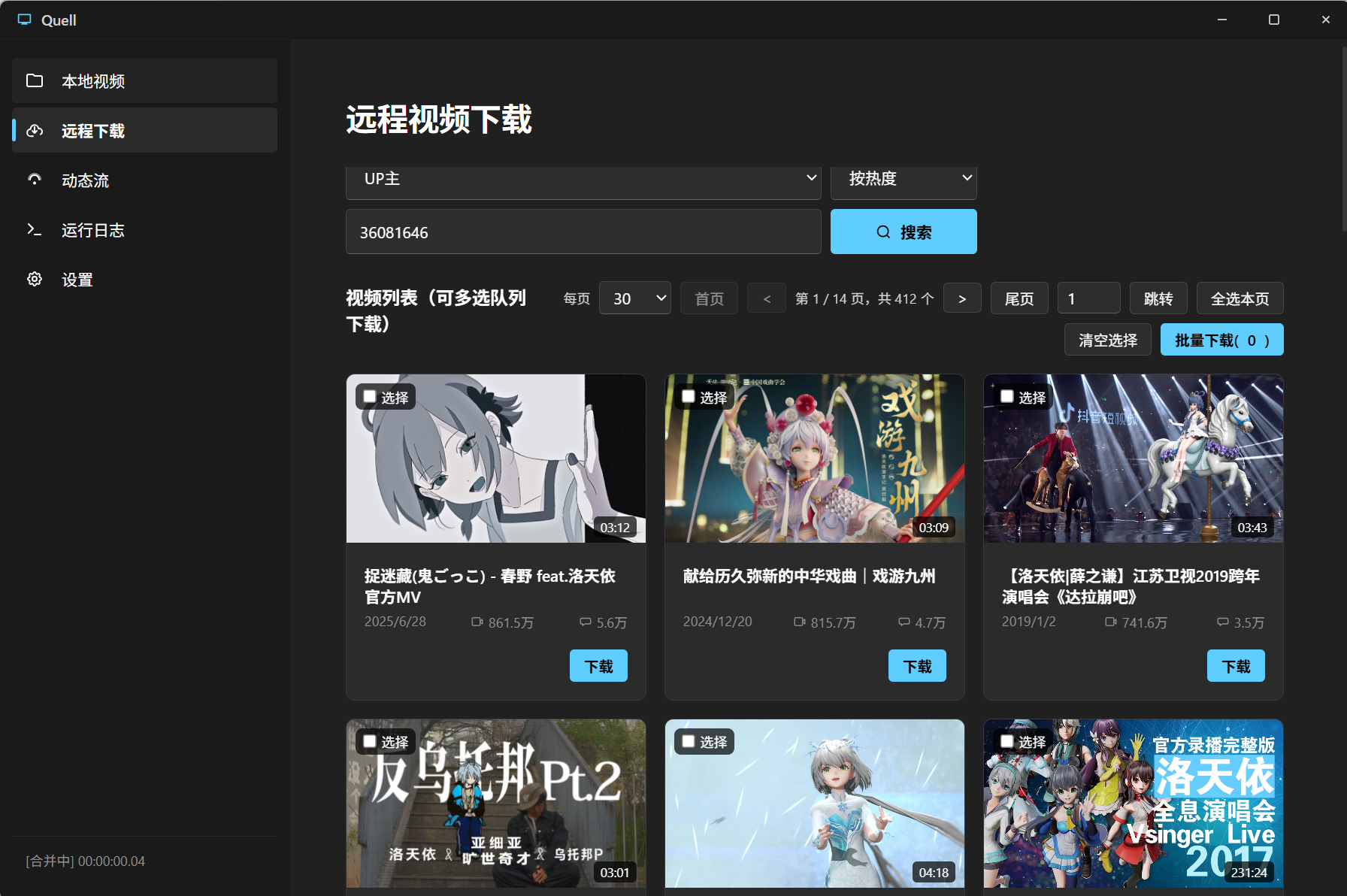Switch to the 远程下载 tab

tap(92, 130)
